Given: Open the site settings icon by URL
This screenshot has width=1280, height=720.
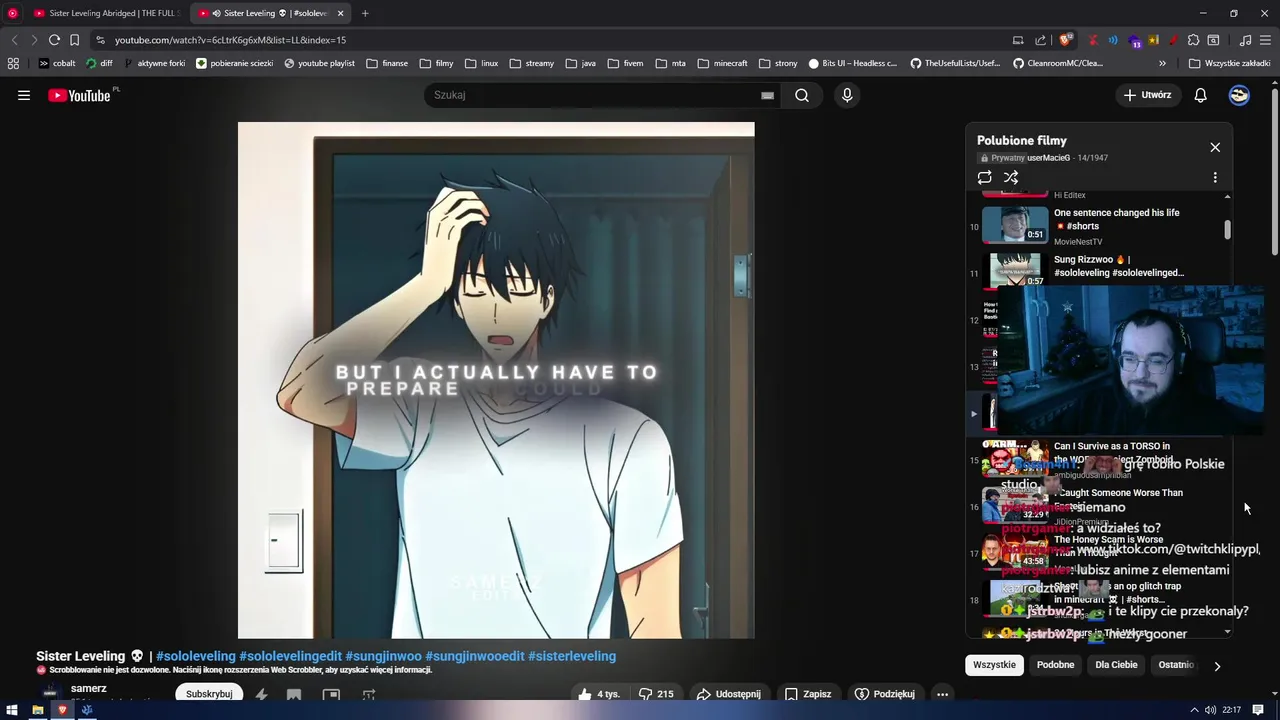Looking at the screenshot, I should pos(99,40).
